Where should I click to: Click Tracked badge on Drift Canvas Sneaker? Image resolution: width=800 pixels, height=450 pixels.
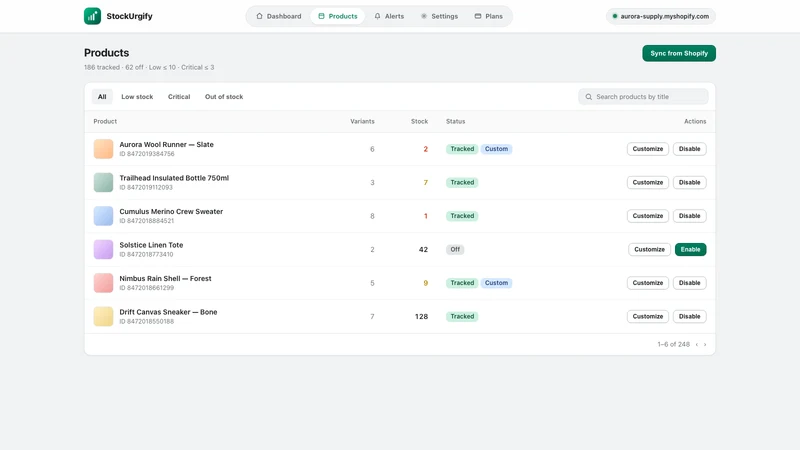462,316
